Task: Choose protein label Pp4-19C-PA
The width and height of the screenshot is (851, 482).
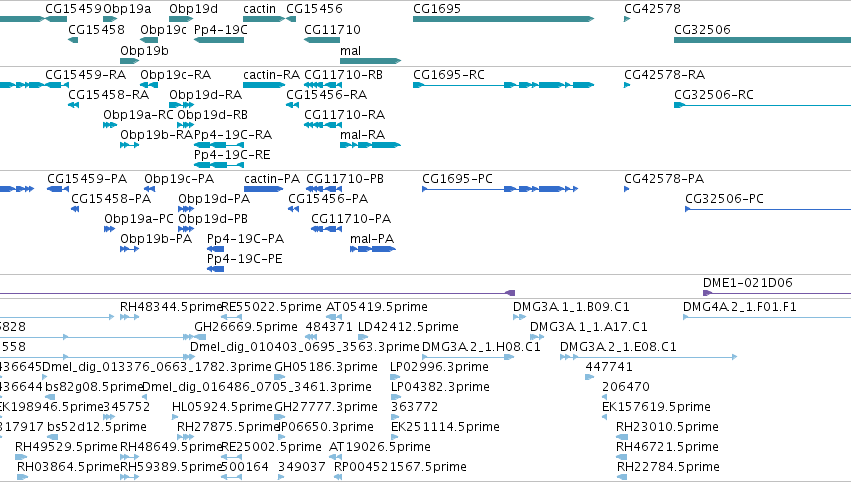Action: [x=245, y=238]
